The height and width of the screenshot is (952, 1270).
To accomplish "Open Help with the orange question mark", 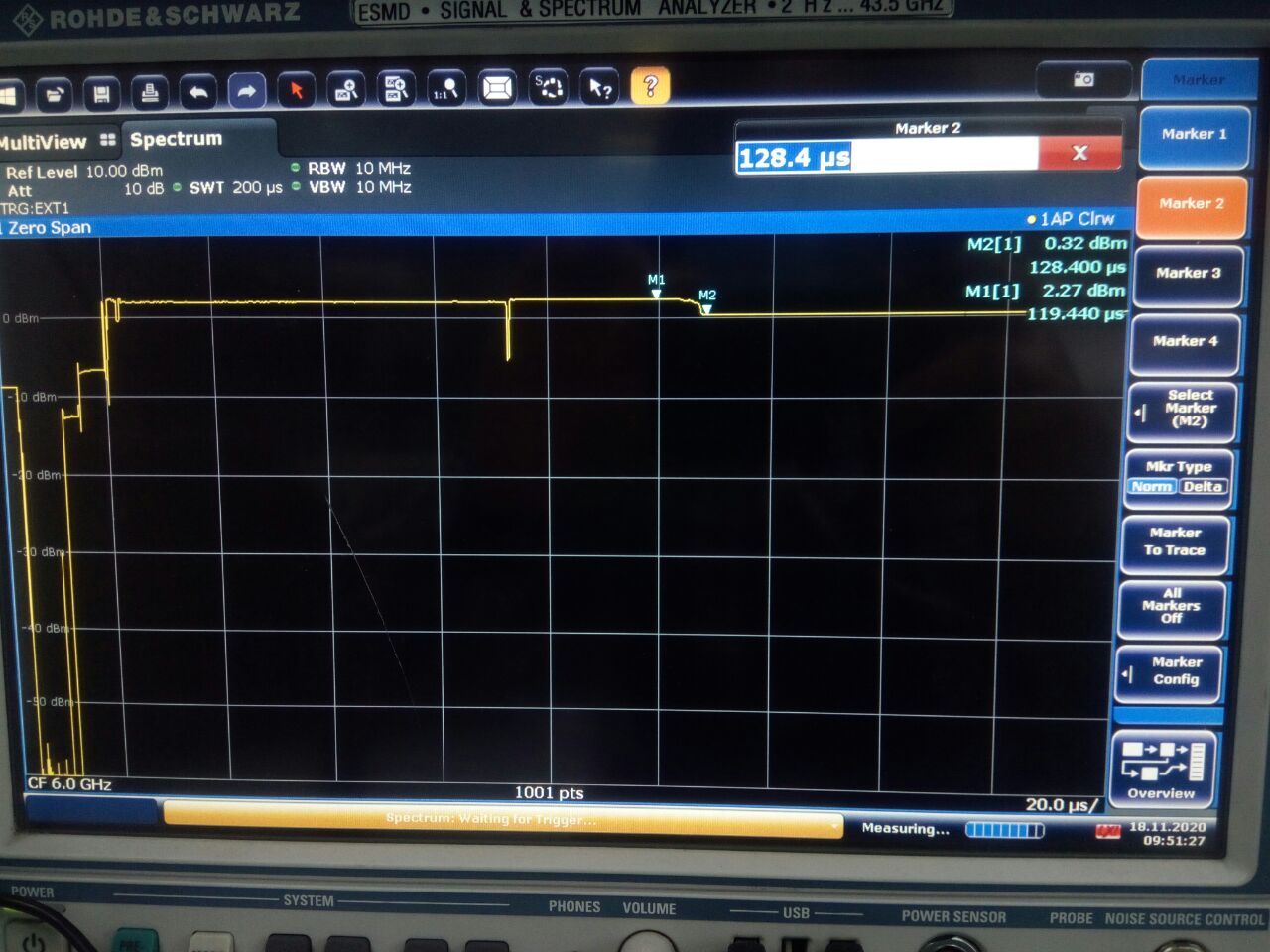I will click(651, 86).
